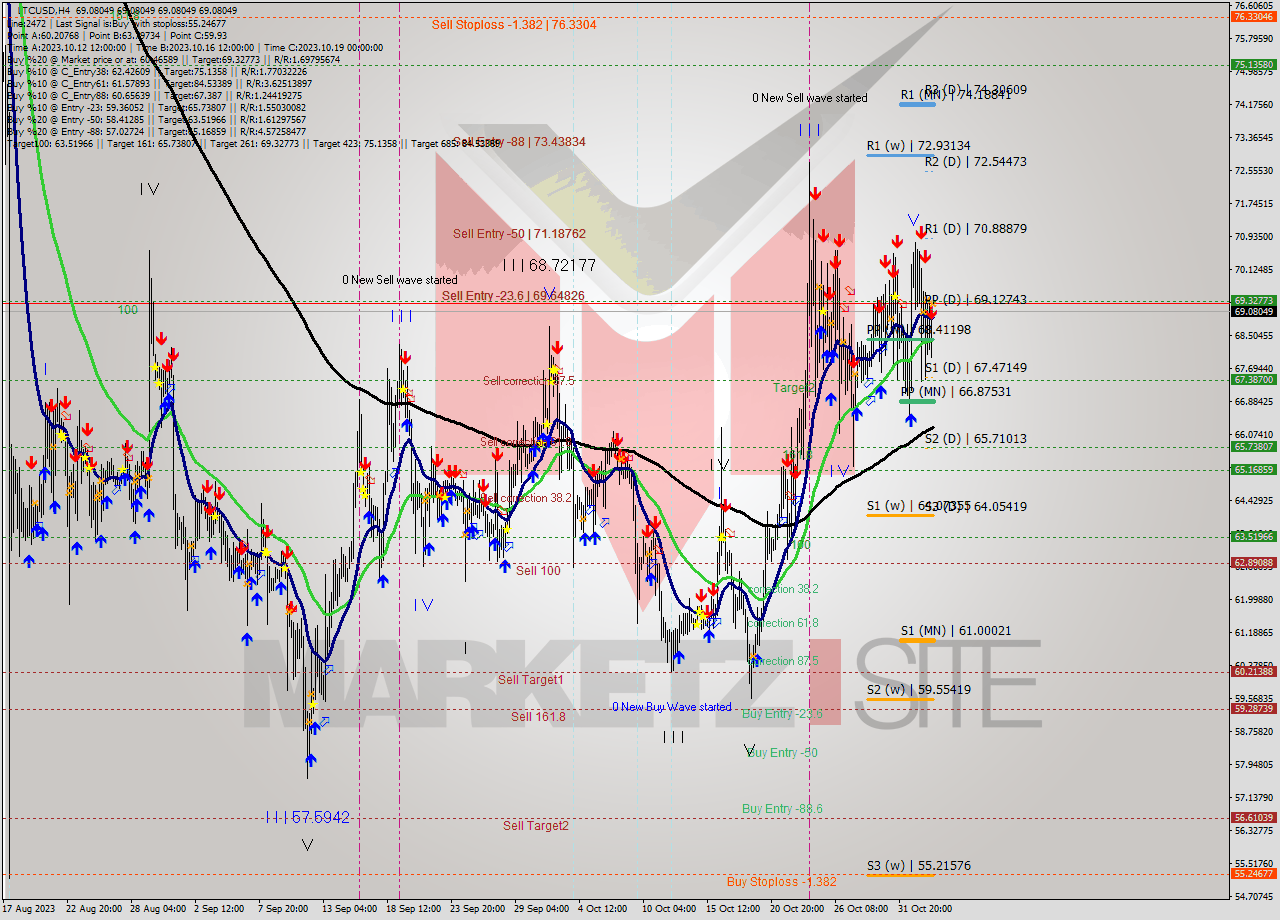The height and width of the screenshot is (920, 1280).
Task: Select the Sell Target2 label
Action: (536, 825)
